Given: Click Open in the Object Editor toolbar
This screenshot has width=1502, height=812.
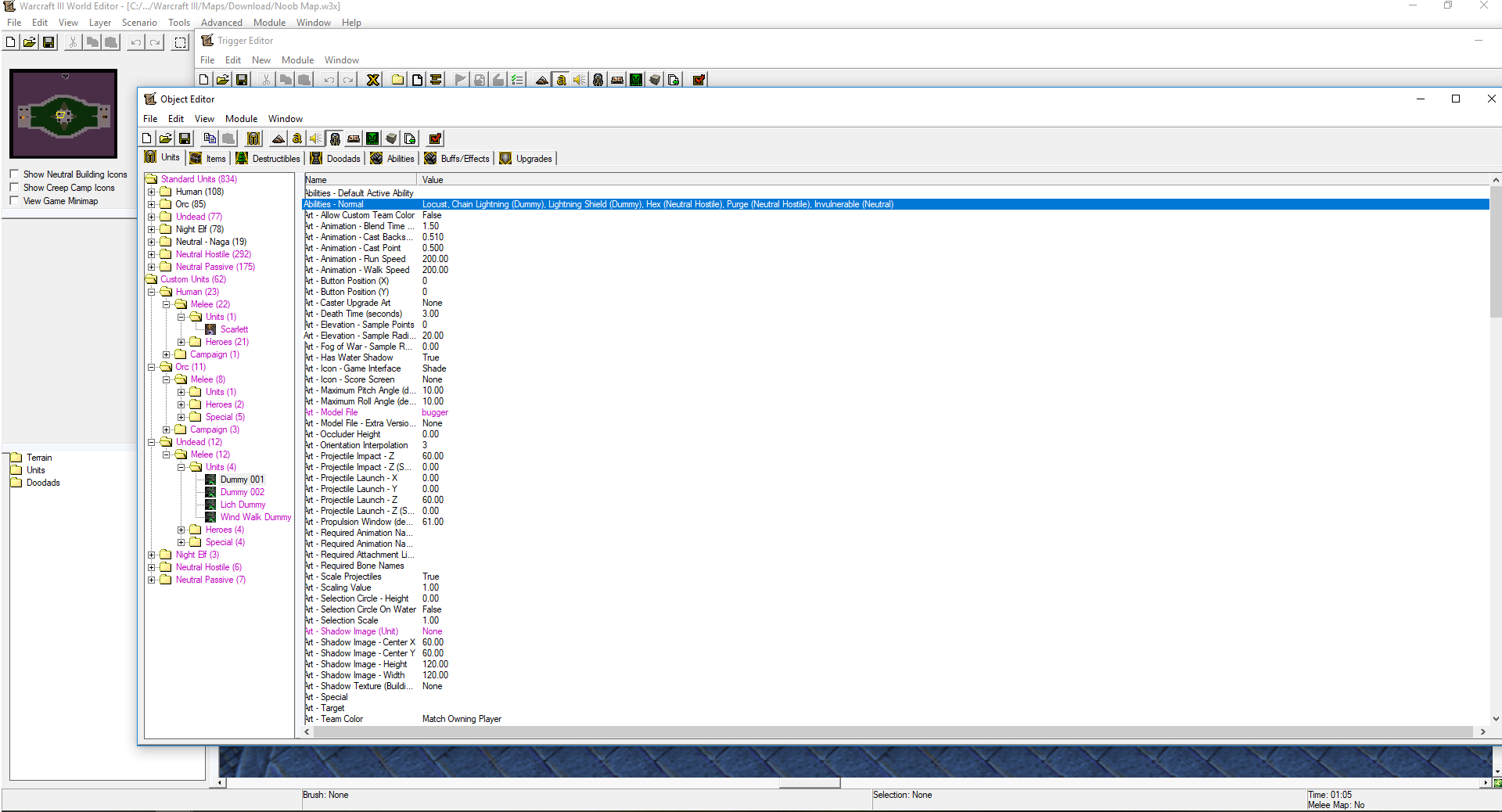Looking at the screenshot, I should coord(166,138).
